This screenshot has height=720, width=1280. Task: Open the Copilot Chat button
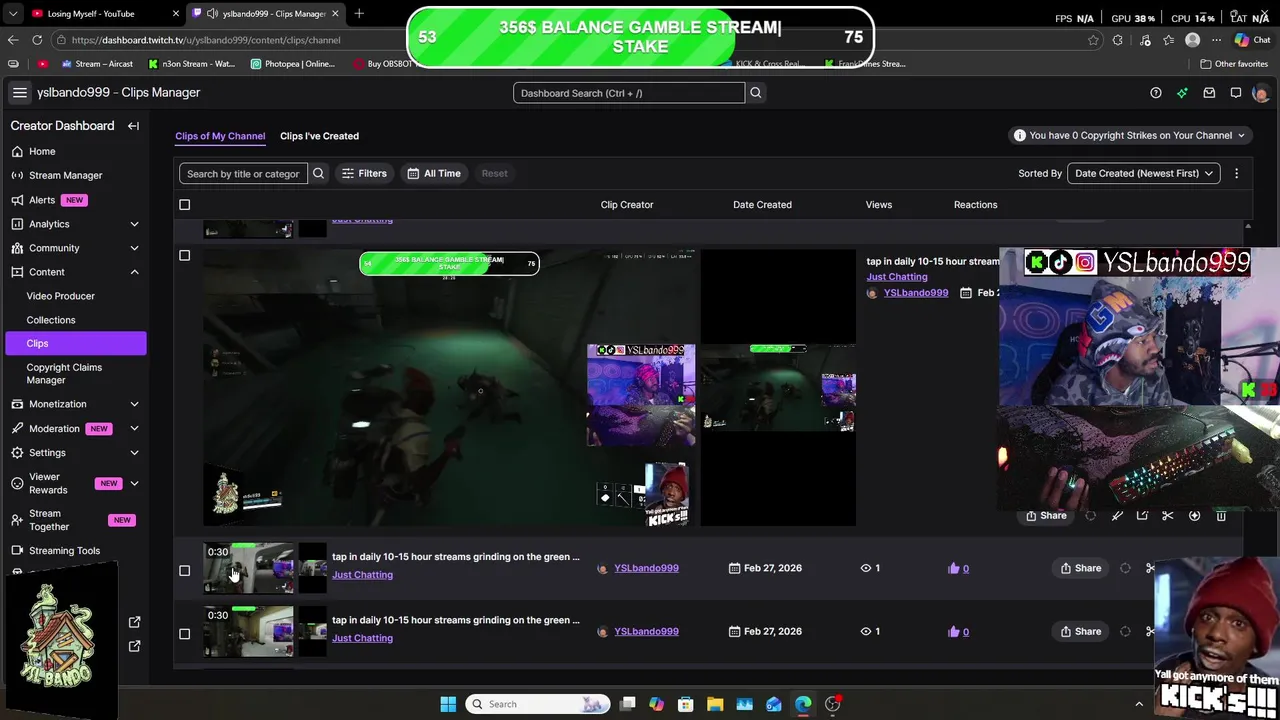click(1253, 40)
